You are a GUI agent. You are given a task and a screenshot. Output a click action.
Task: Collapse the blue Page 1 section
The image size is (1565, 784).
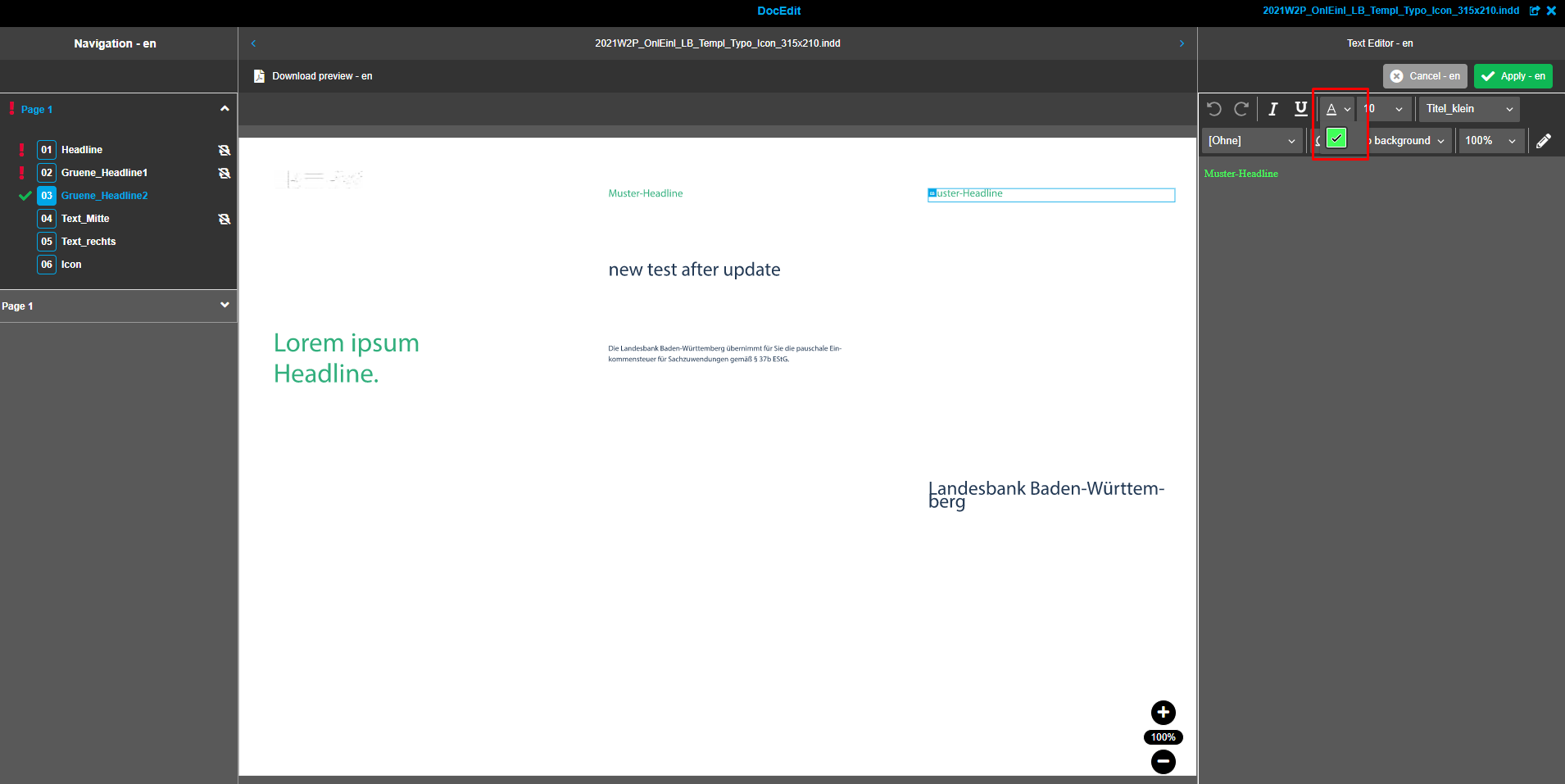(225, 109)
